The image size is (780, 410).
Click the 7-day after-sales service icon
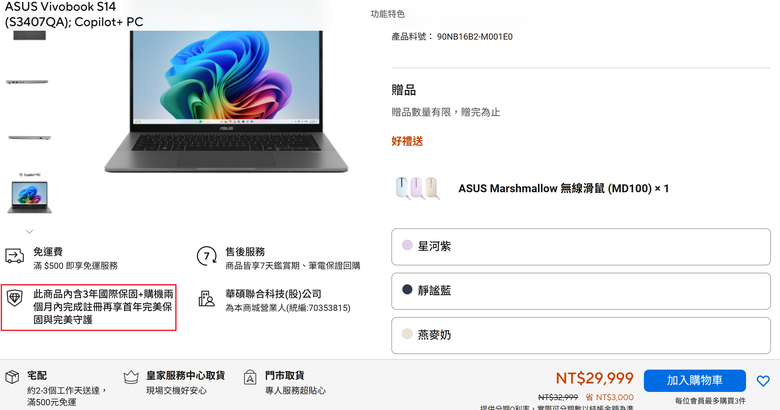click(206, 256)
